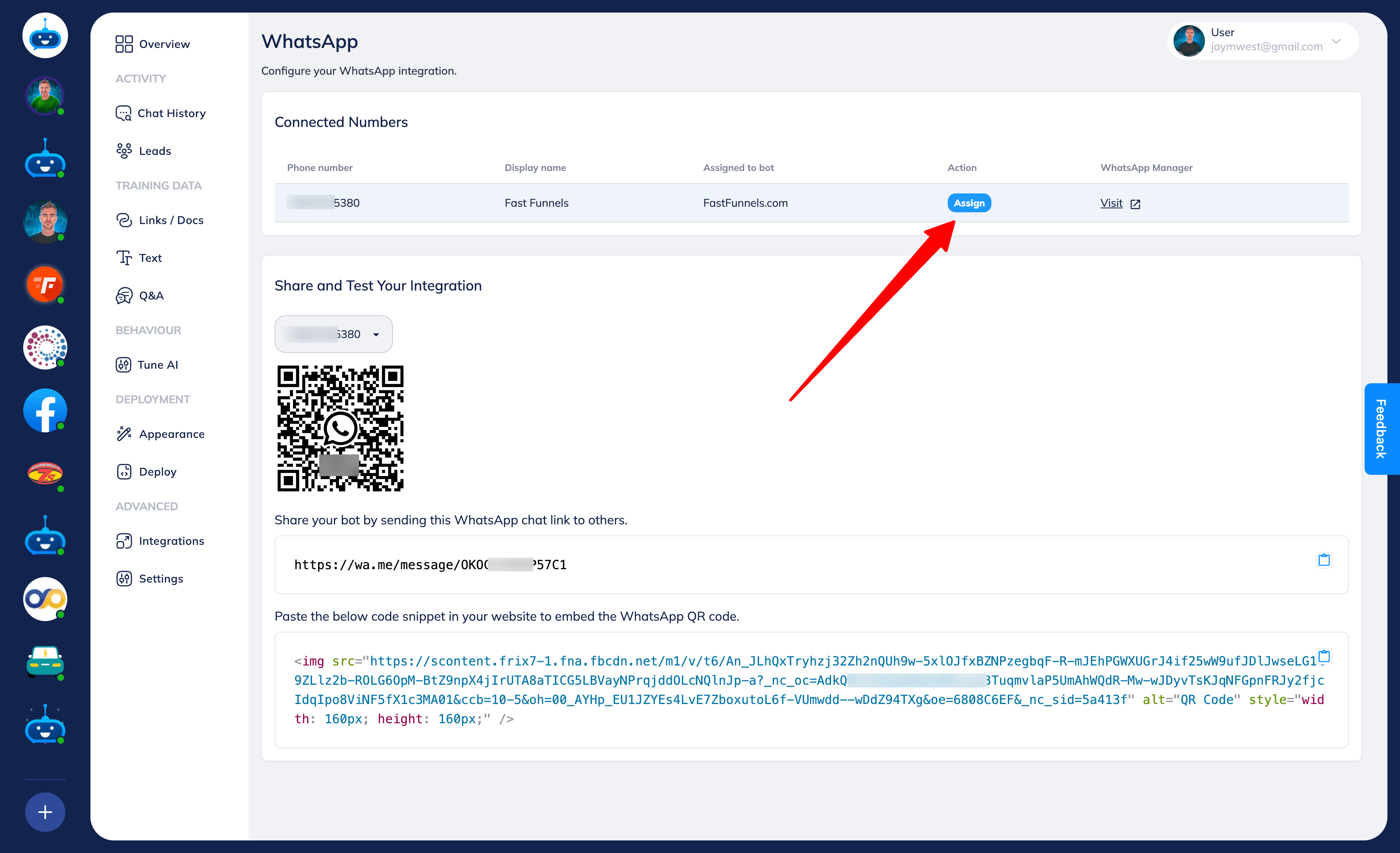Open the Overview page
The height and width of the screenshot is (853, 1400).
point(124,43)
